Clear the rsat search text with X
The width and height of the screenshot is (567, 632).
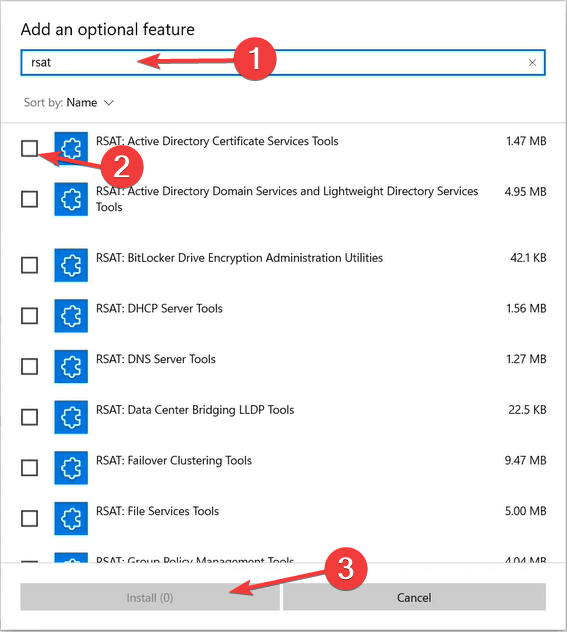[x=532, y=62]
